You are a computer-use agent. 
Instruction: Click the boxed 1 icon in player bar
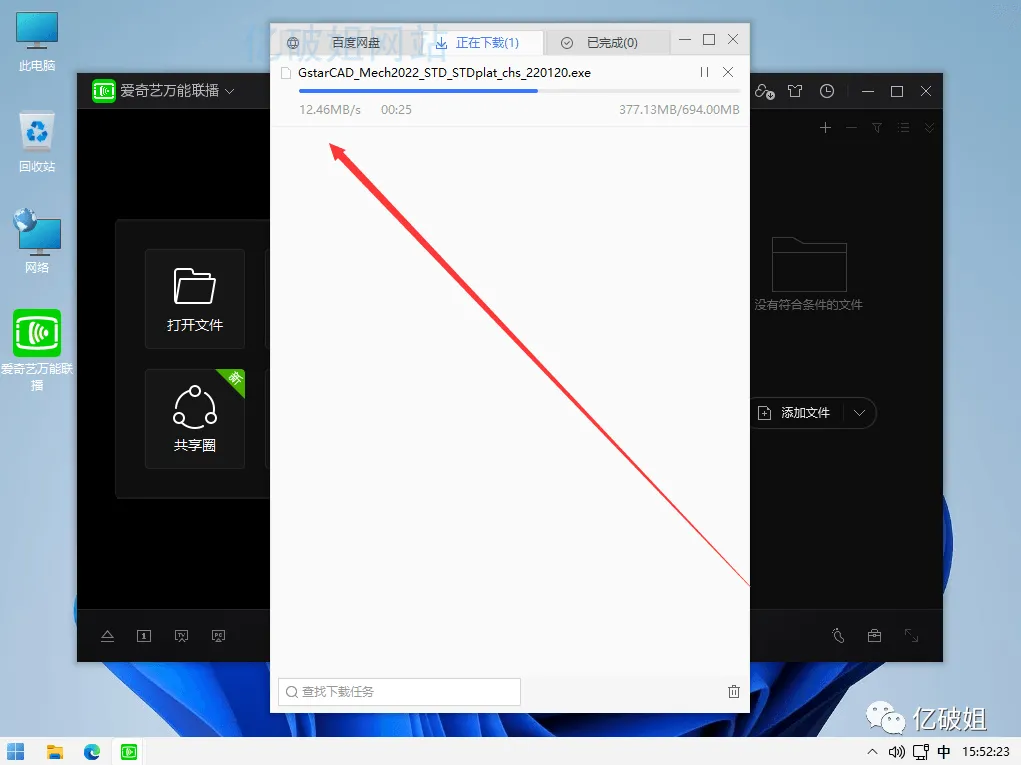coord(144,635)
